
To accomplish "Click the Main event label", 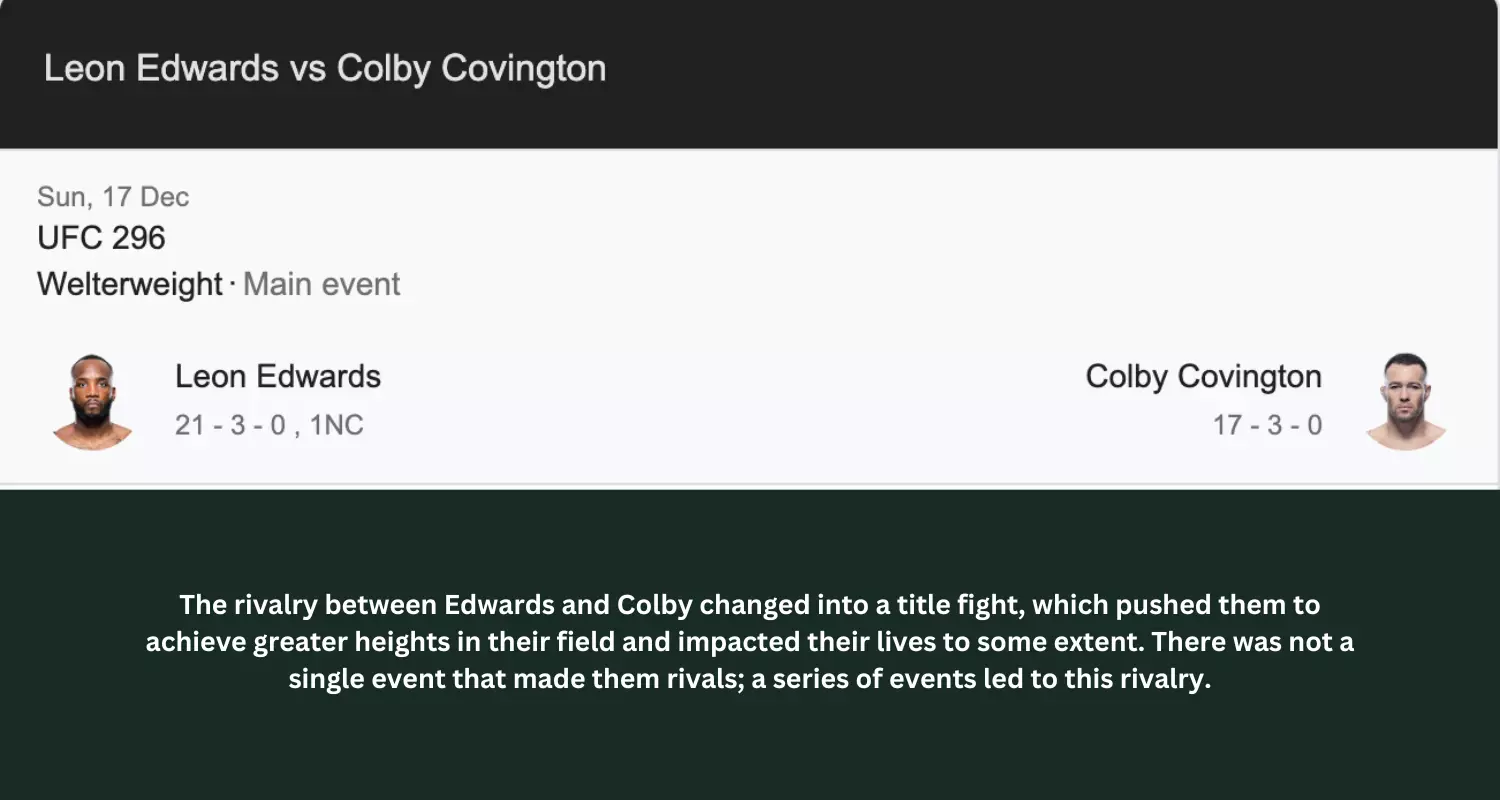I will click(x=322, y=285).
